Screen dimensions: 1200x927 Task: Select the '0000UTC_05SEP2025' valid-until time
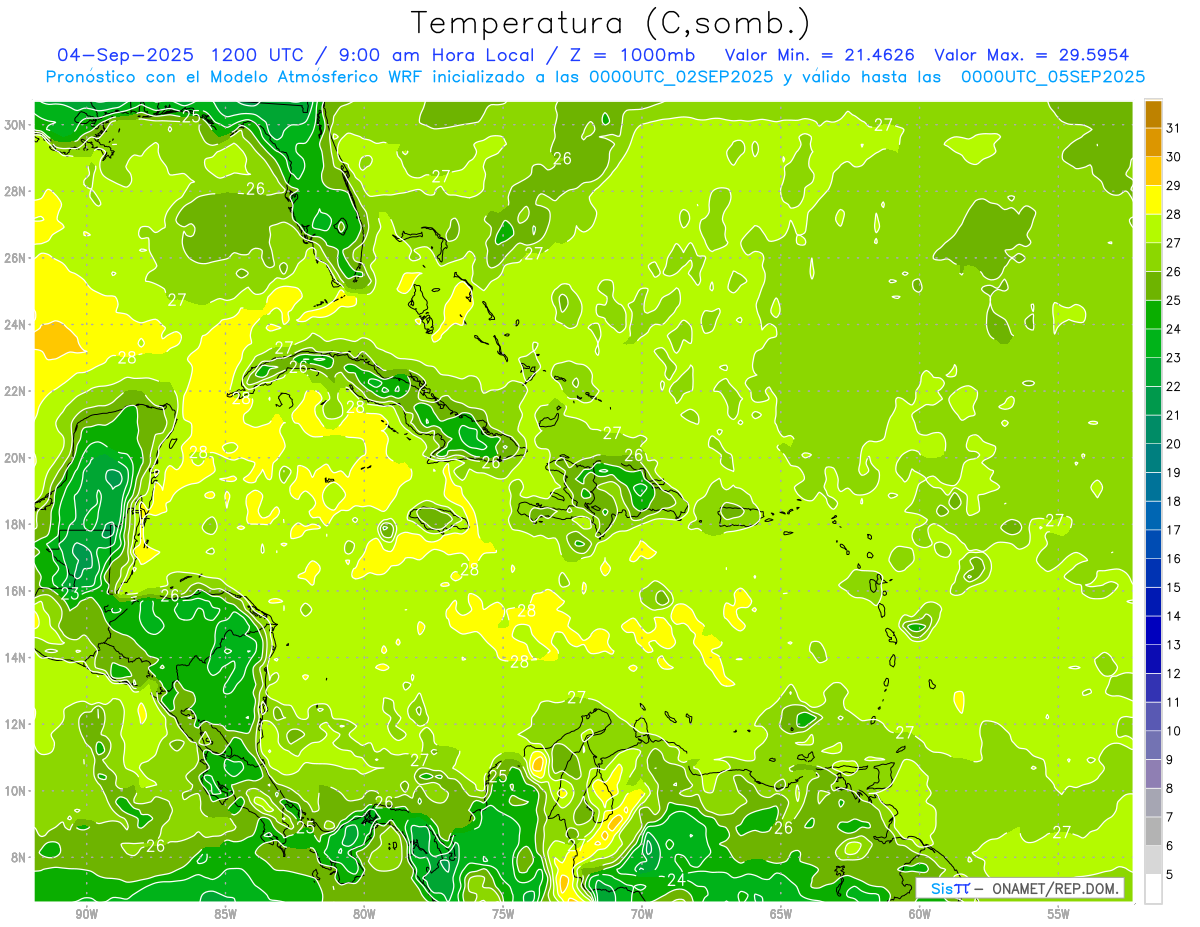[x=1053, y=77]
